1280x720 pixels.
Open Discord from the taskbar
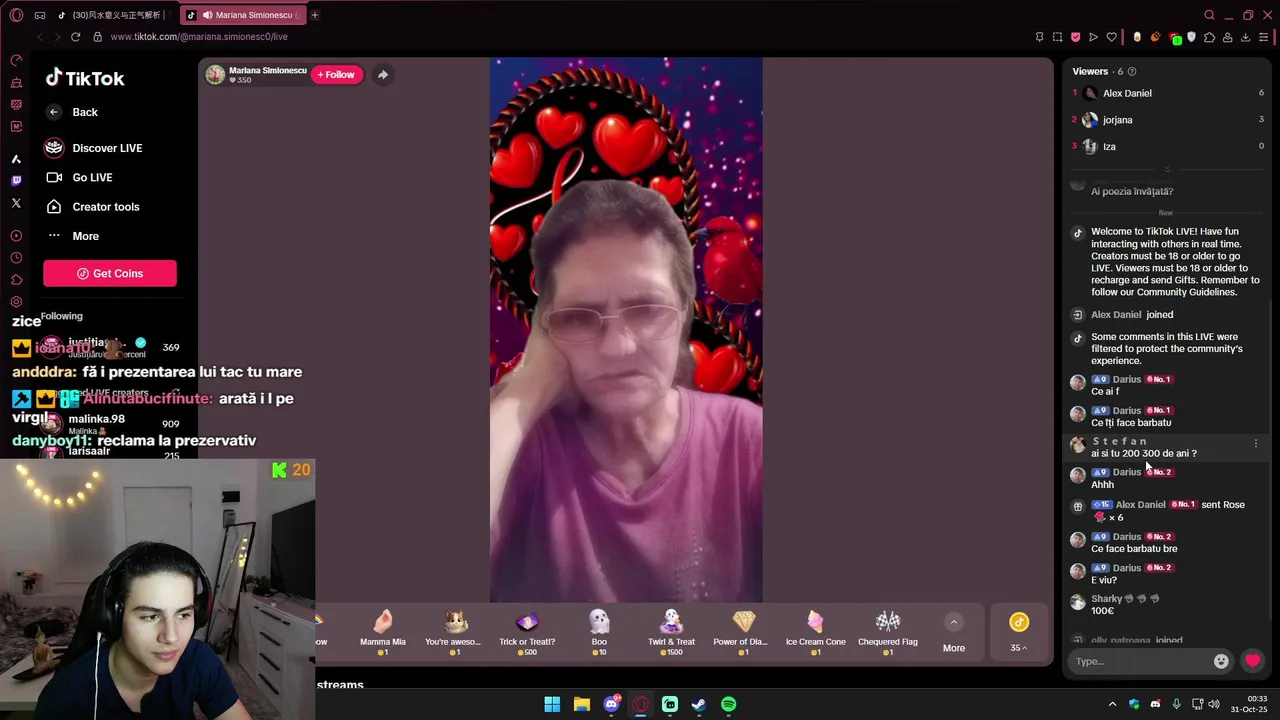click(611, 704)
